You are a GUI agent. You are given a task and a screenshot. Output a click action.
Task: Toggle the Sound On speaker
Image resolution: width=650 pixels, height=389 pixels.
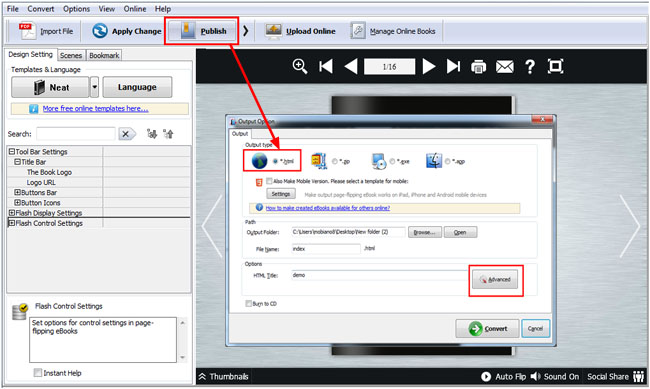tap(555, 377)
